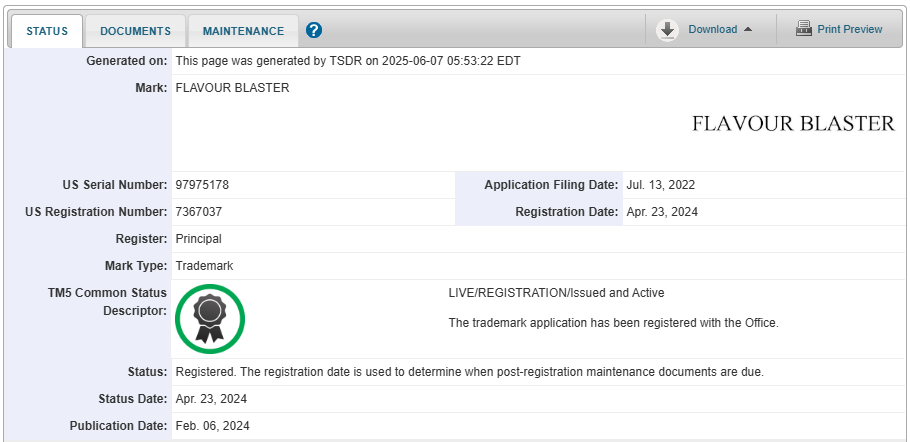910x442 pixels.
Task: Open the blue help question mark icon
Action: pos(314,30)
